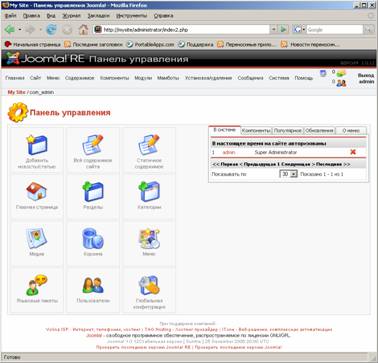The image size is (378, 363).
Task: Open the Компоненты admin menu
Action: tap(114, 78)
